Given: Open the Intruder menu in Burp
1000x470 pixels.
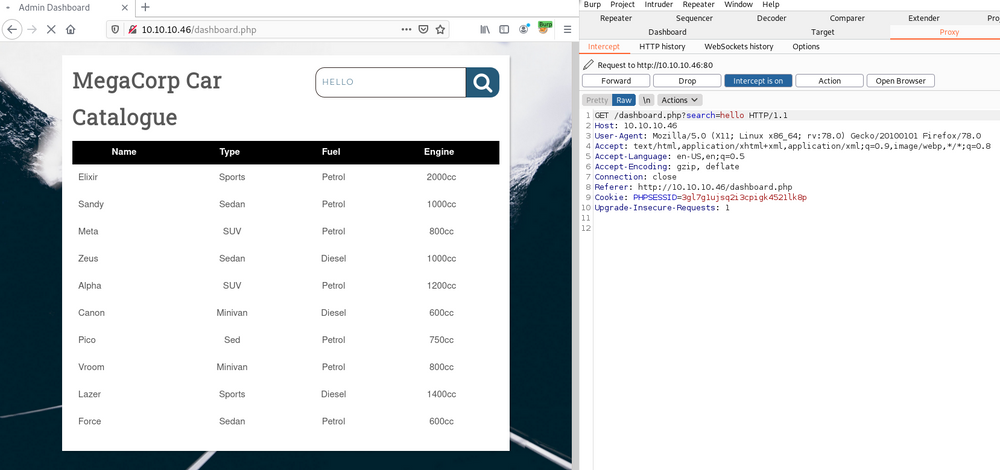Looking at the screenshot, I should (658, 5).
